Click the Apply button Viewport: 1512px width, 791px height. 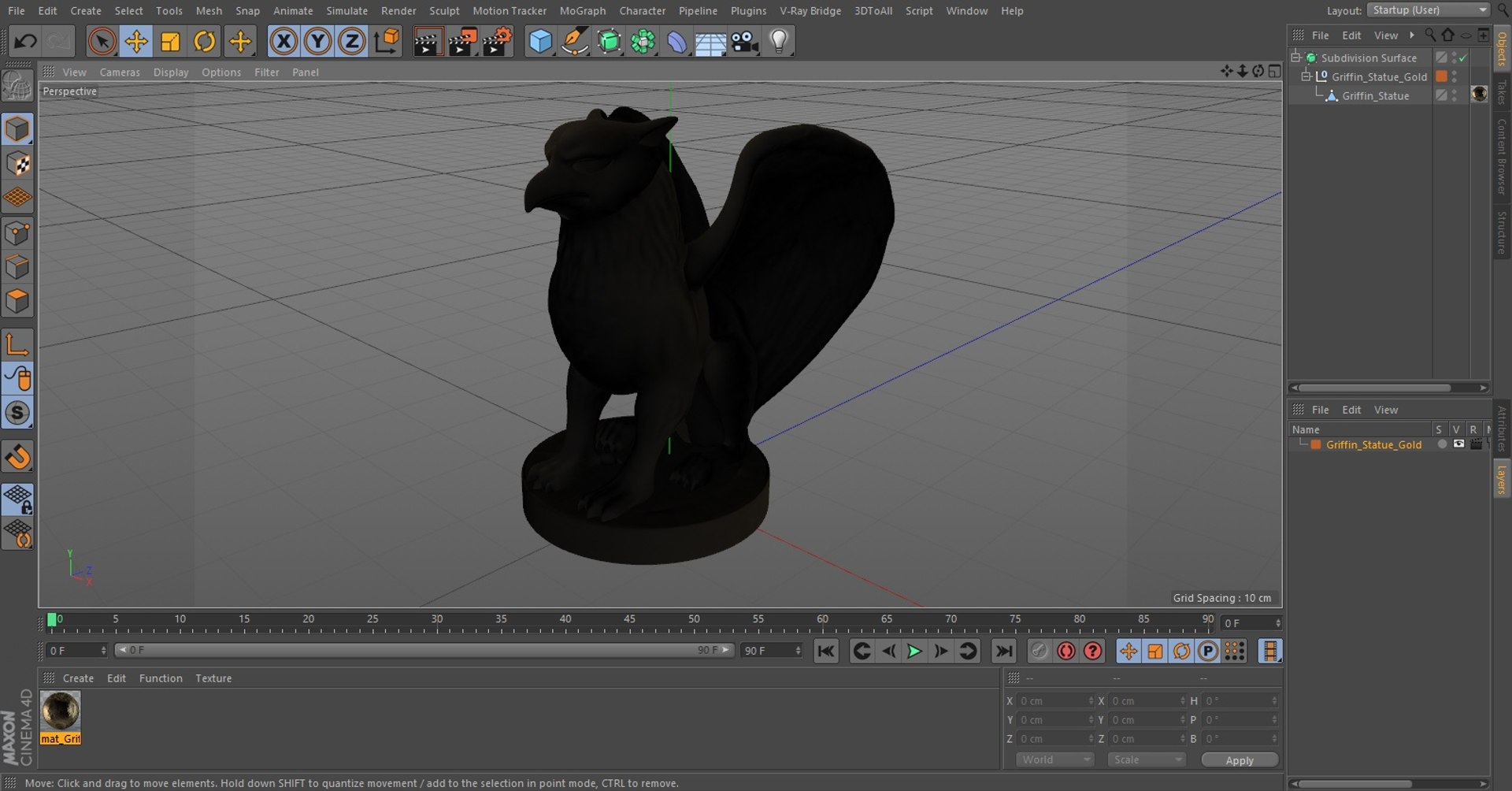pyautogui.click(x=1240, y=760)
